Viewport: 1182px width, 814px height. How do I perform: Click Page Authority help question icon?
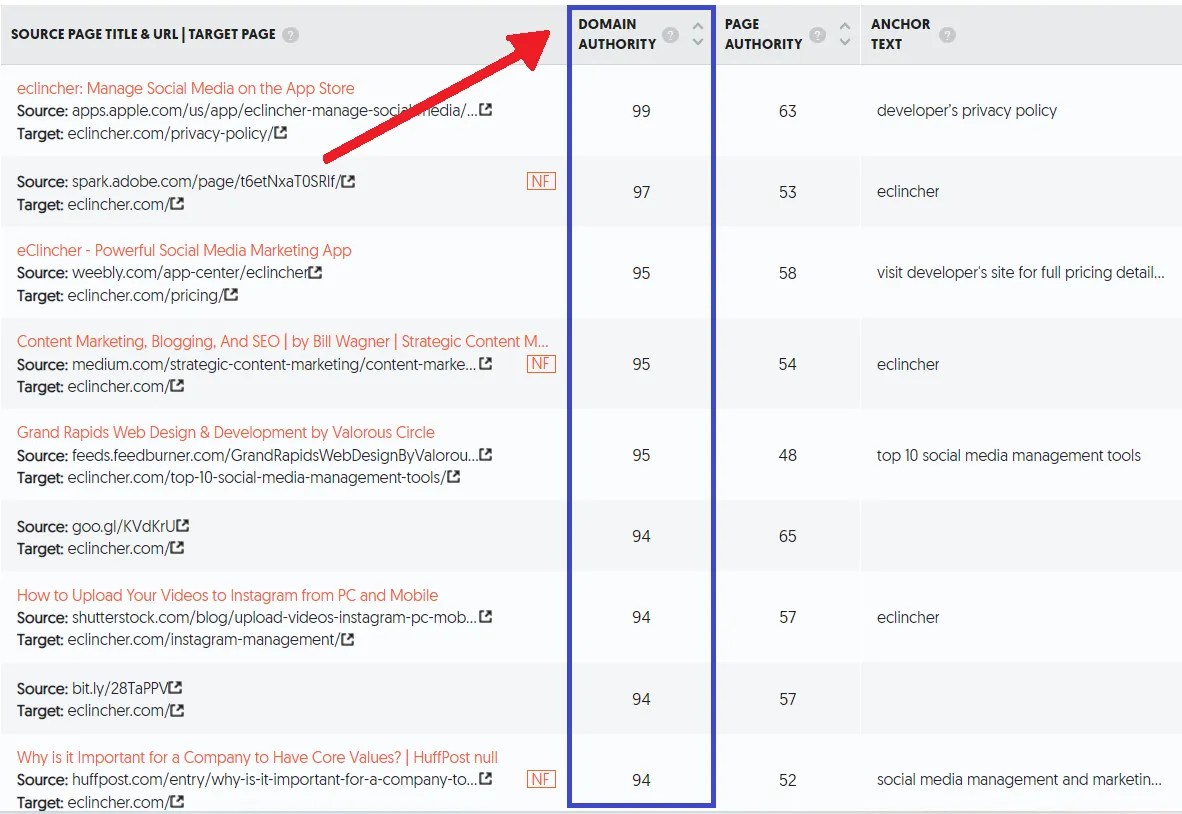[817, 36]
